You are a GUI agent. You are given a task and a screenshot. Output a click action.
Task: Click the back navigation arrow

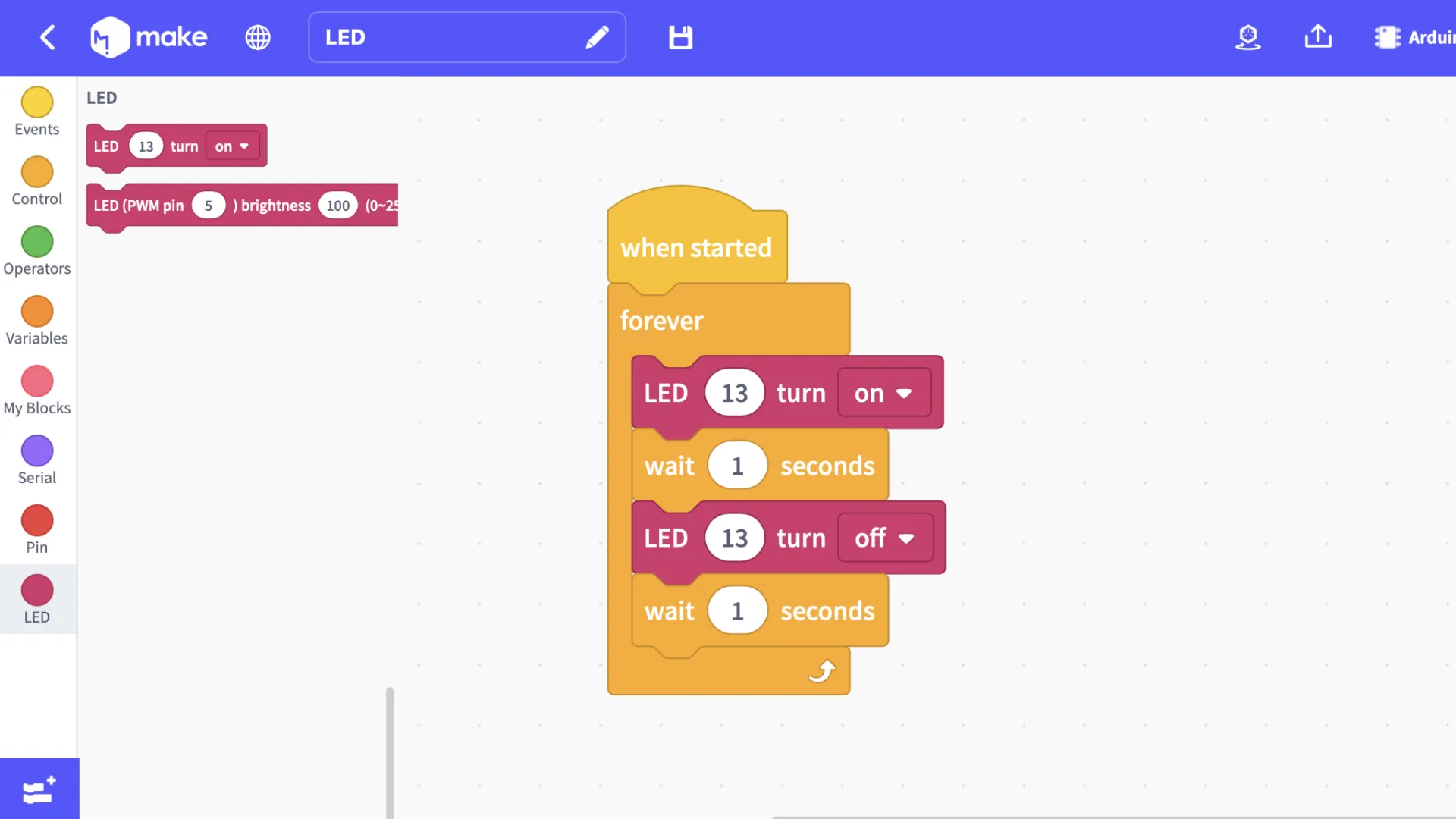point(46,37)
